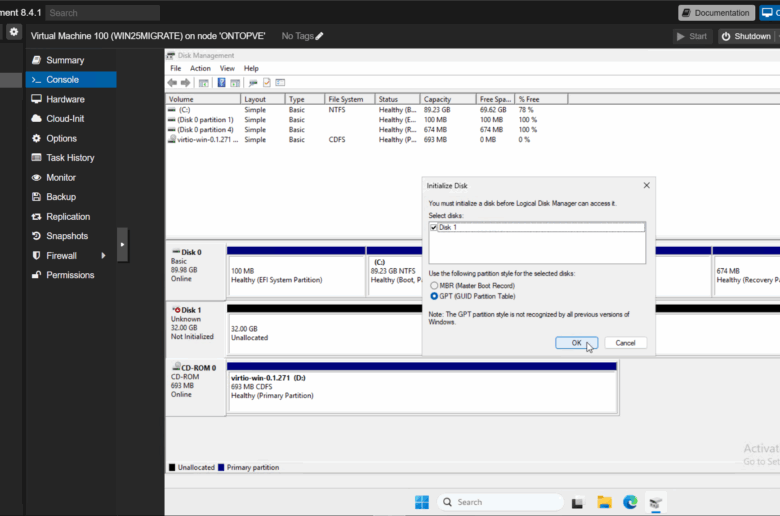780x516 pixels.
Task: Open File Explorer from the taskbar
Action: [x=604, y=502]
